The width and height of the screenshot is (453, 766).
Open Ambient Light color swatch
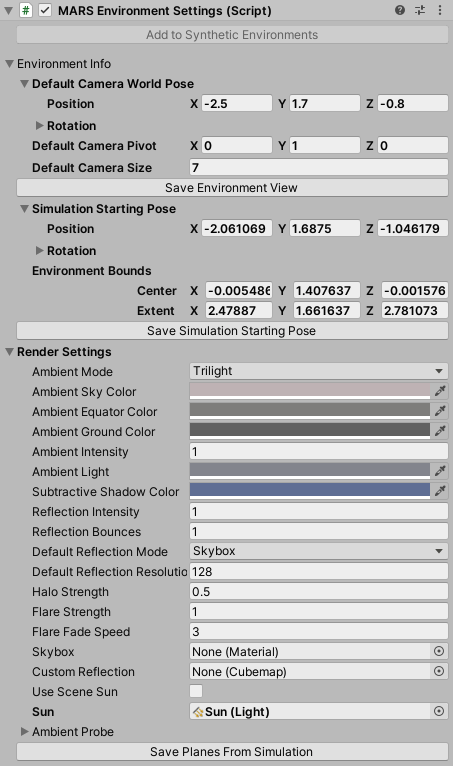tap(310, 471)
